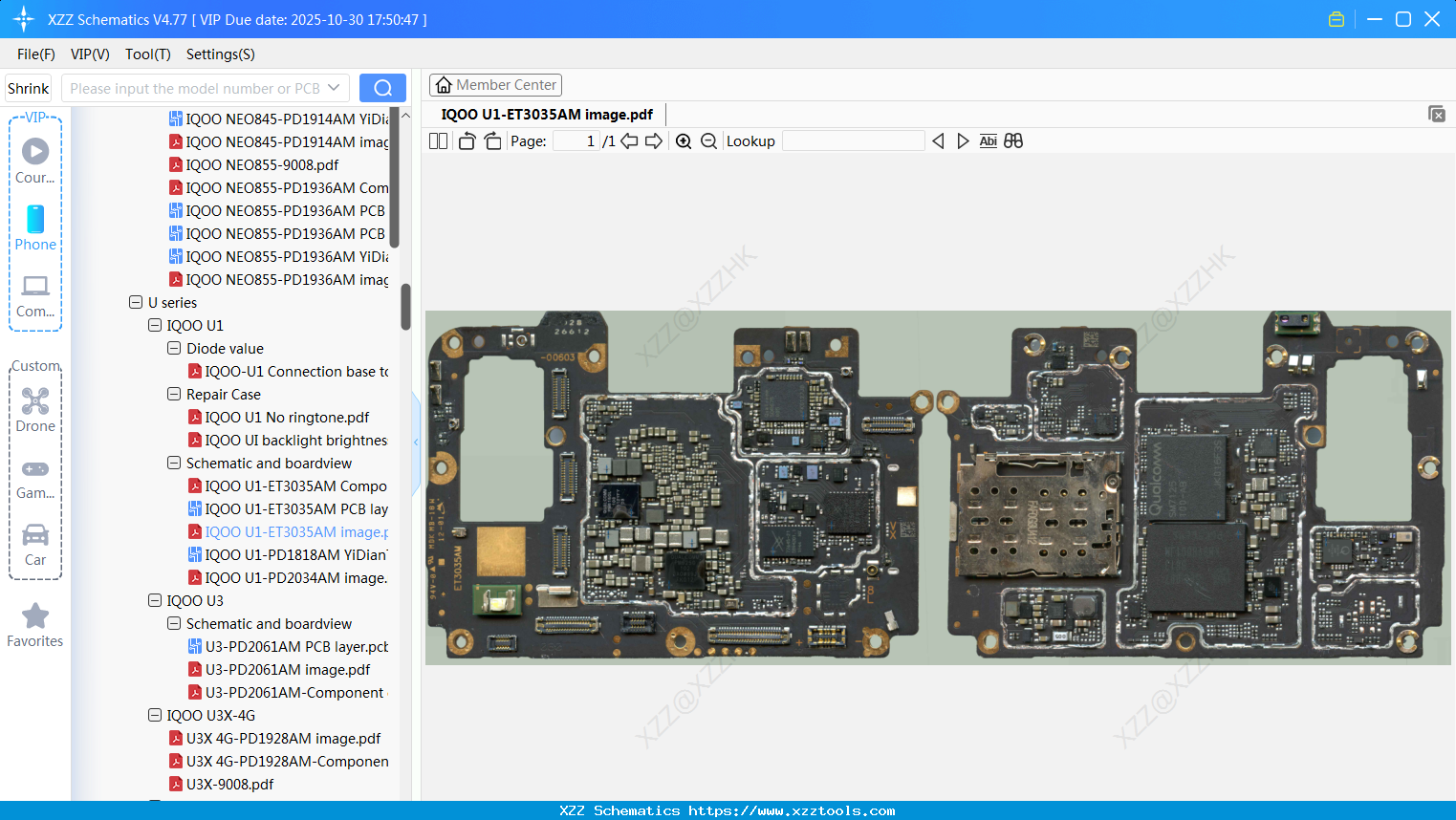This screenshot has width=1456, height=820.
Task: Click the zoom in magnifier icon
Action: pyautogui.click(x=684, y=141)
